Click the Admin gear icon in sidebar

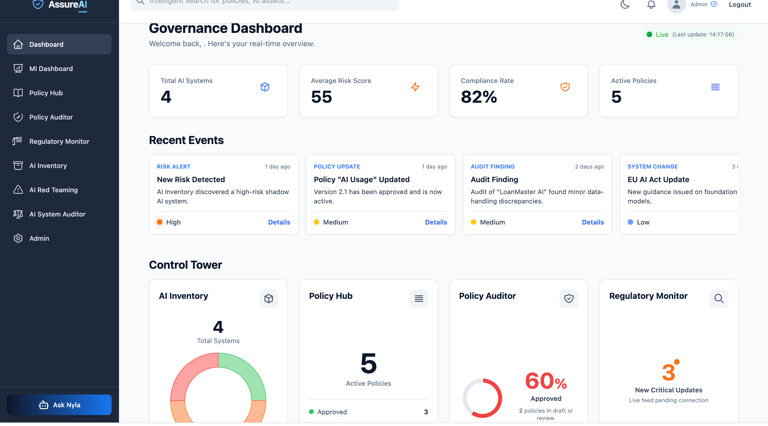pos(18,238)
